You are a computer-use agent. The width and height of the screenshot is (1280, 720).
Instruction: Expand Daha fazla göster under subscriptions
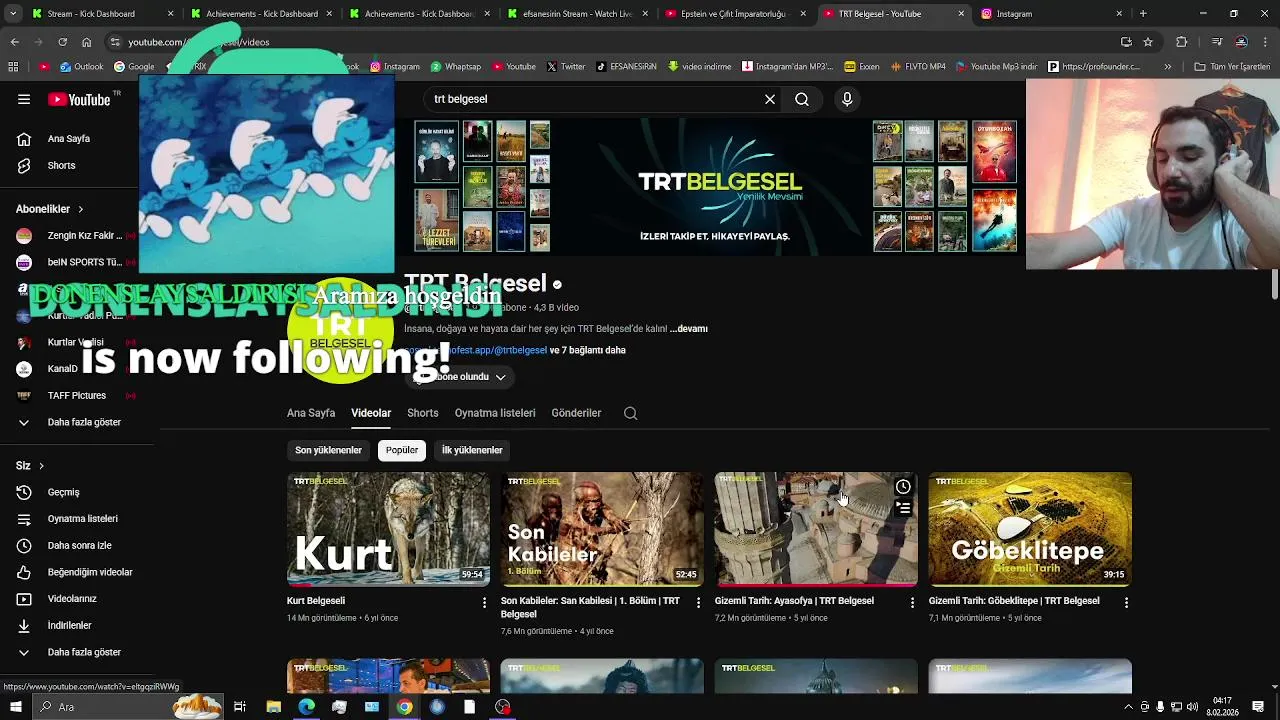68,422
